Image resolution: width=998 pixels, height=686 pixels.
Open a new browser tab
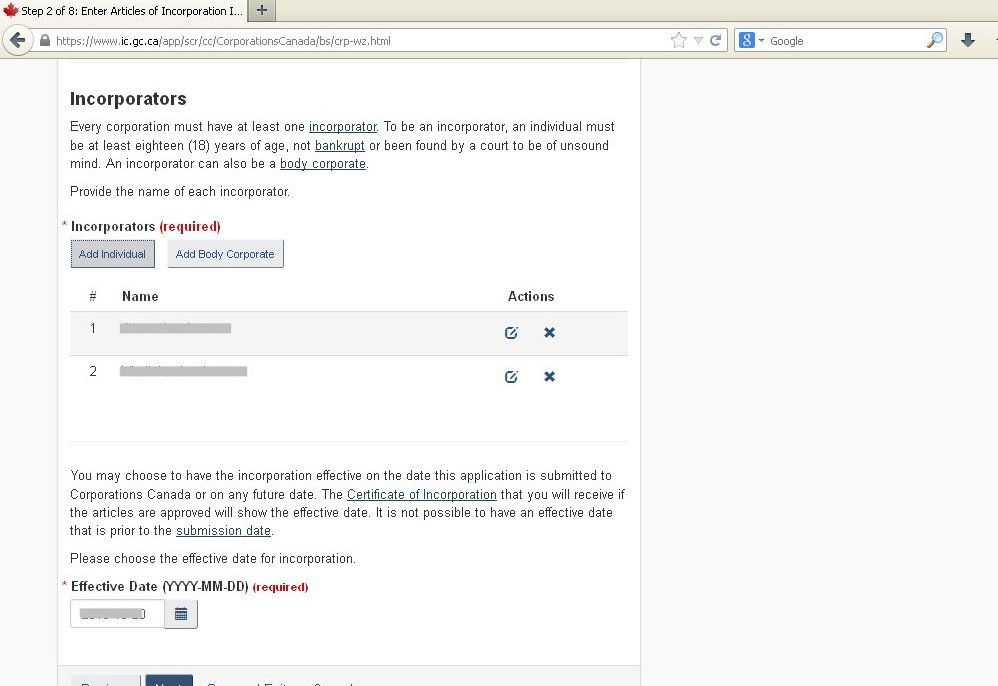261,10
